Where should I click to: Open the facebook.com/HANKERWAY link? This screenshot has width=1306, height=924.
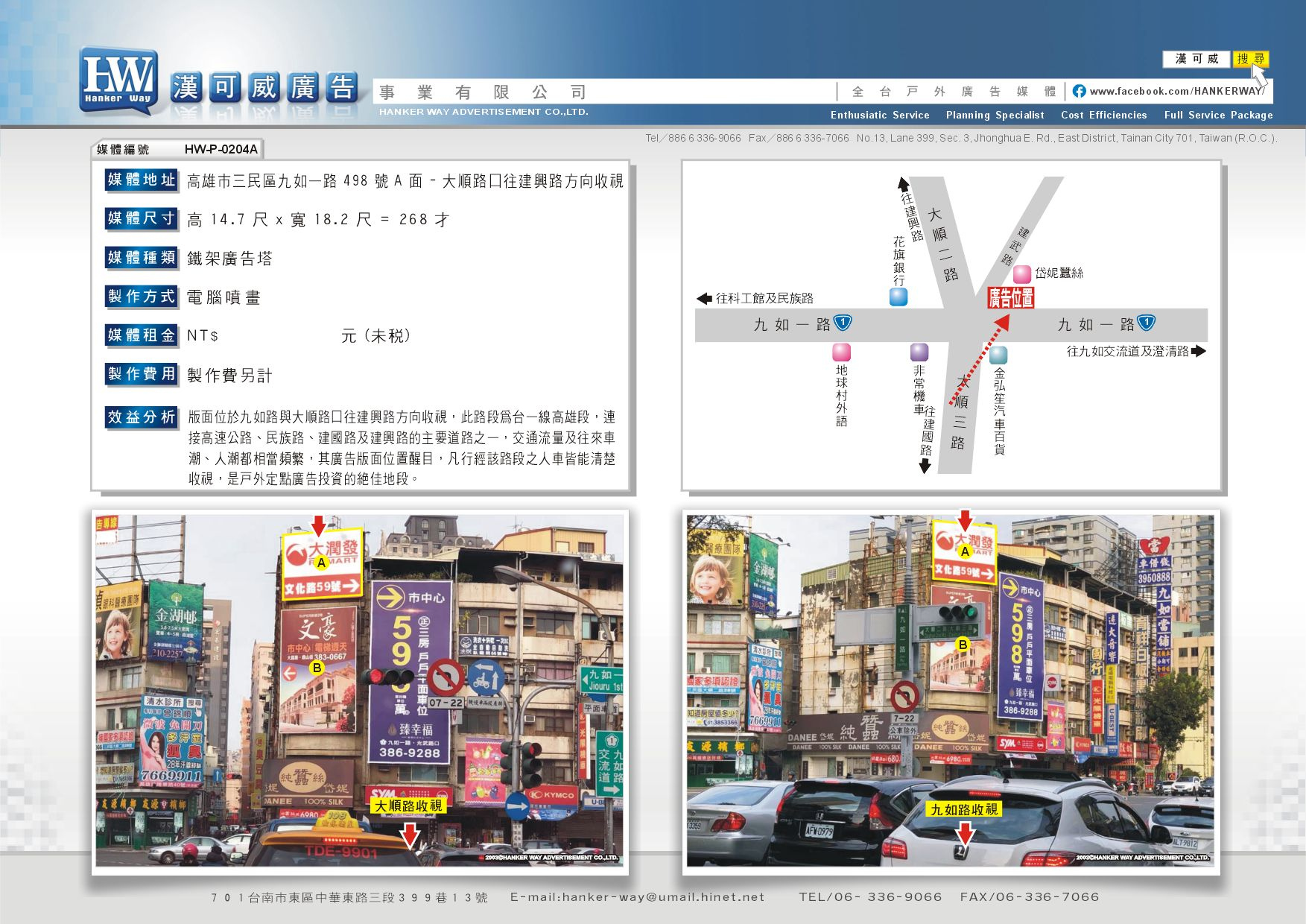pos(1176,91)
